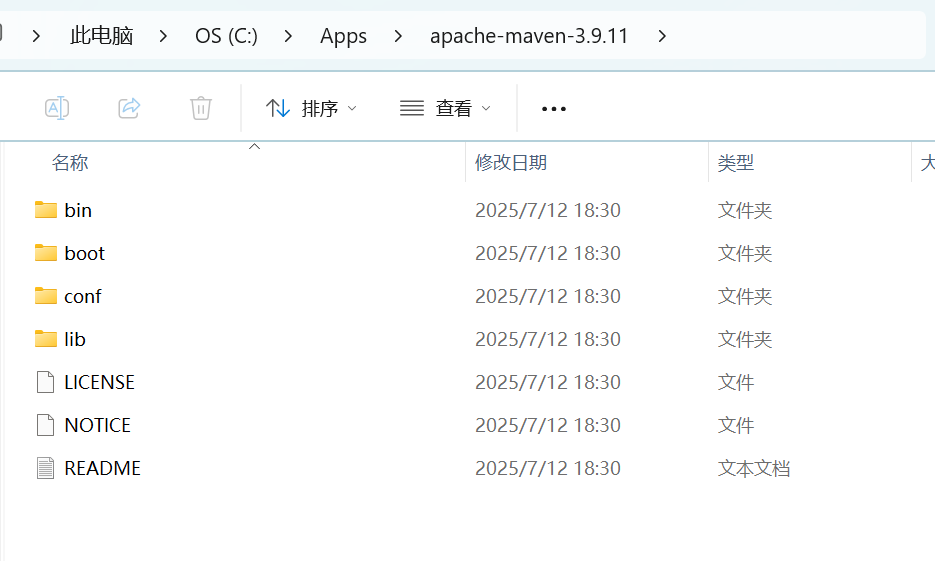935x561 pixels.
Task: Expand chevron after 此电脑 breadcrumb
Action: pos(163,36)
